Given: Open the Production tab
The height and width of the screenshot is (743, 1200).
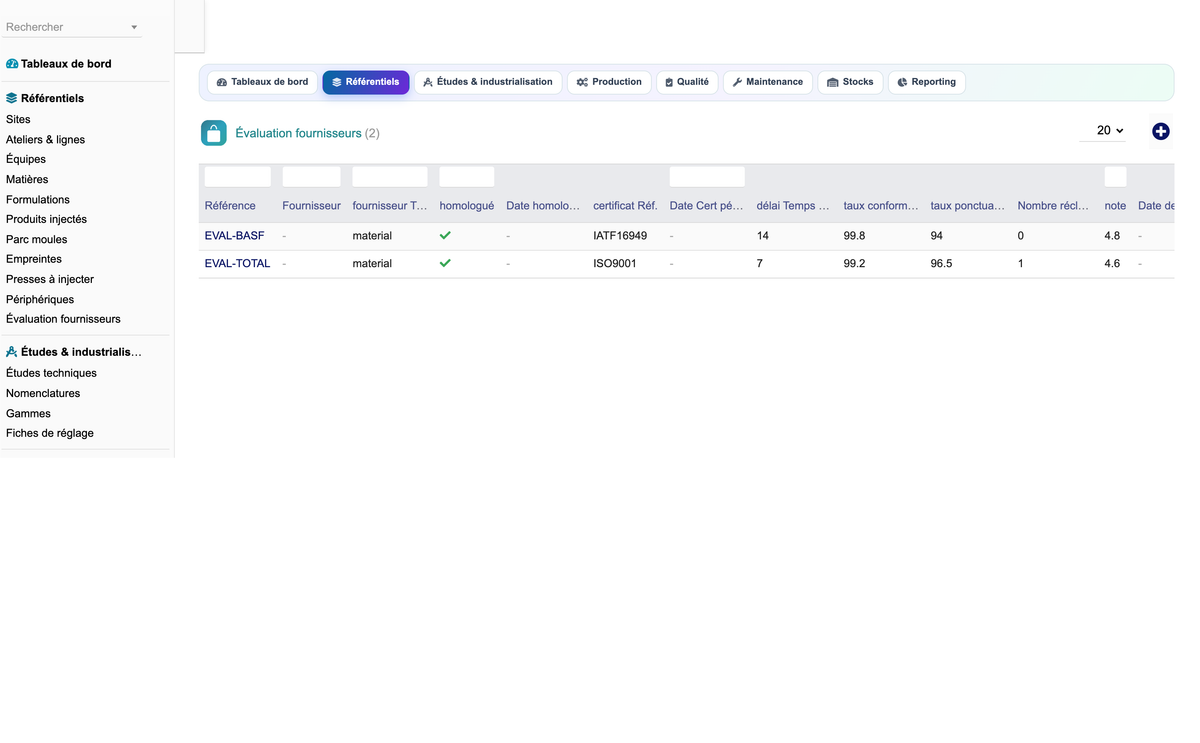Looking at the screenshot, I should [609, 82].
